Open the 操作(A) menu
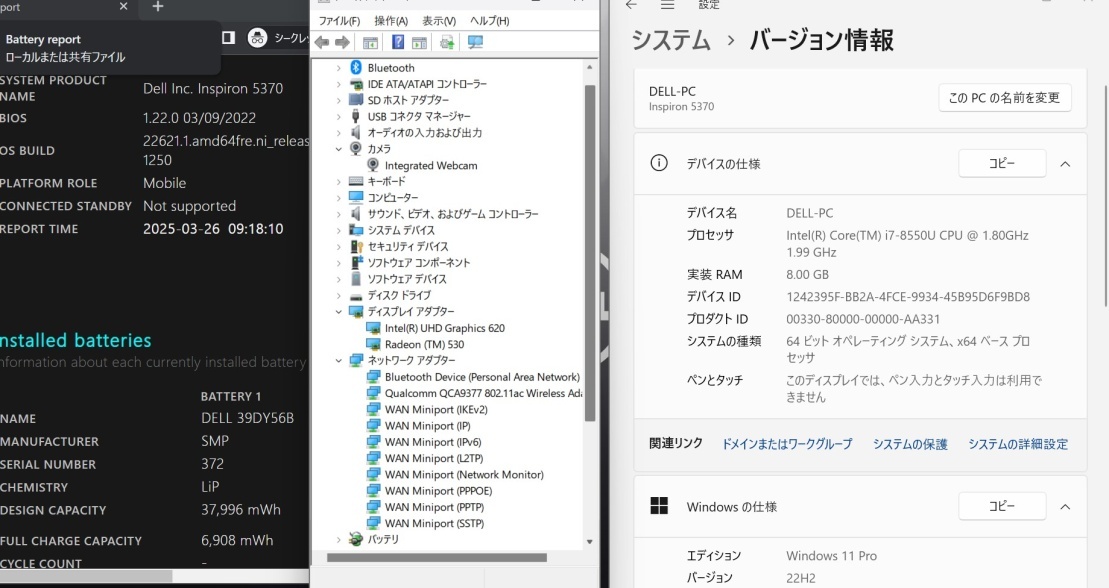The width and height of the screenshot is (1109, 588). pos(391,21)
